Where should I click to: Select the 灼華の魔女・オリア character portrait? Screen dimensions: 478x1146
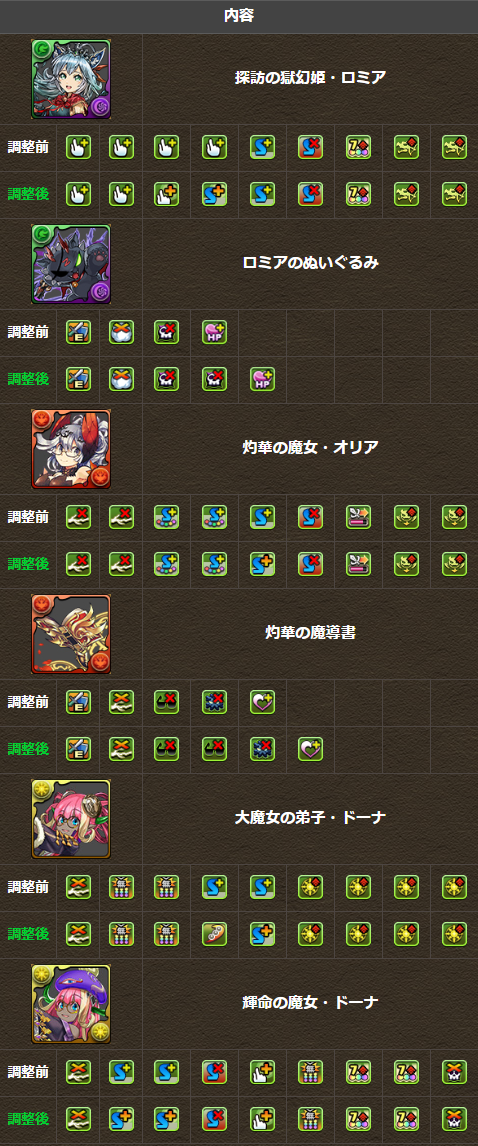click(x=71, y=449)
